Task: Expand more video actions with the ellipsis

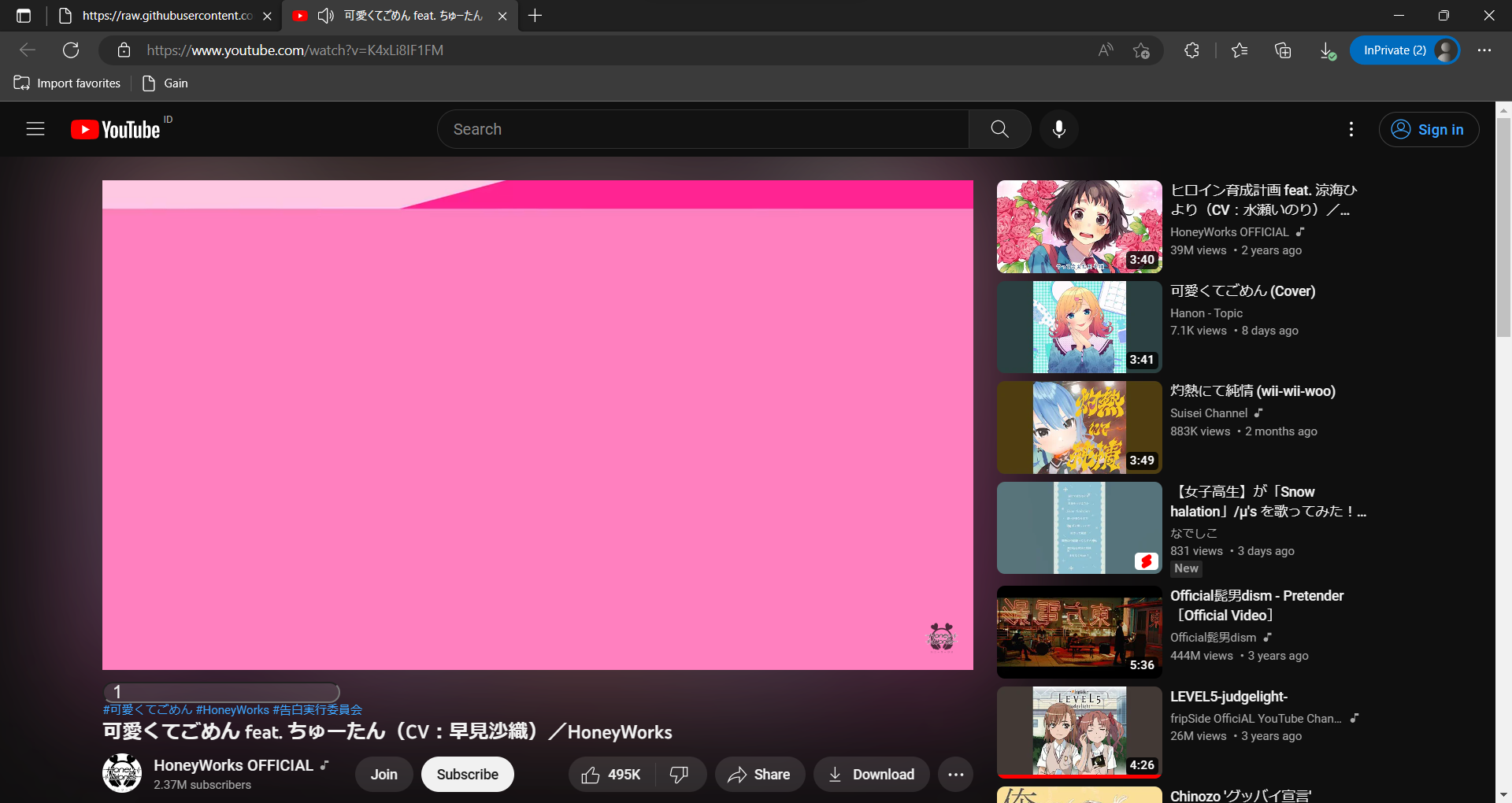Action: [x=955, y=774]
